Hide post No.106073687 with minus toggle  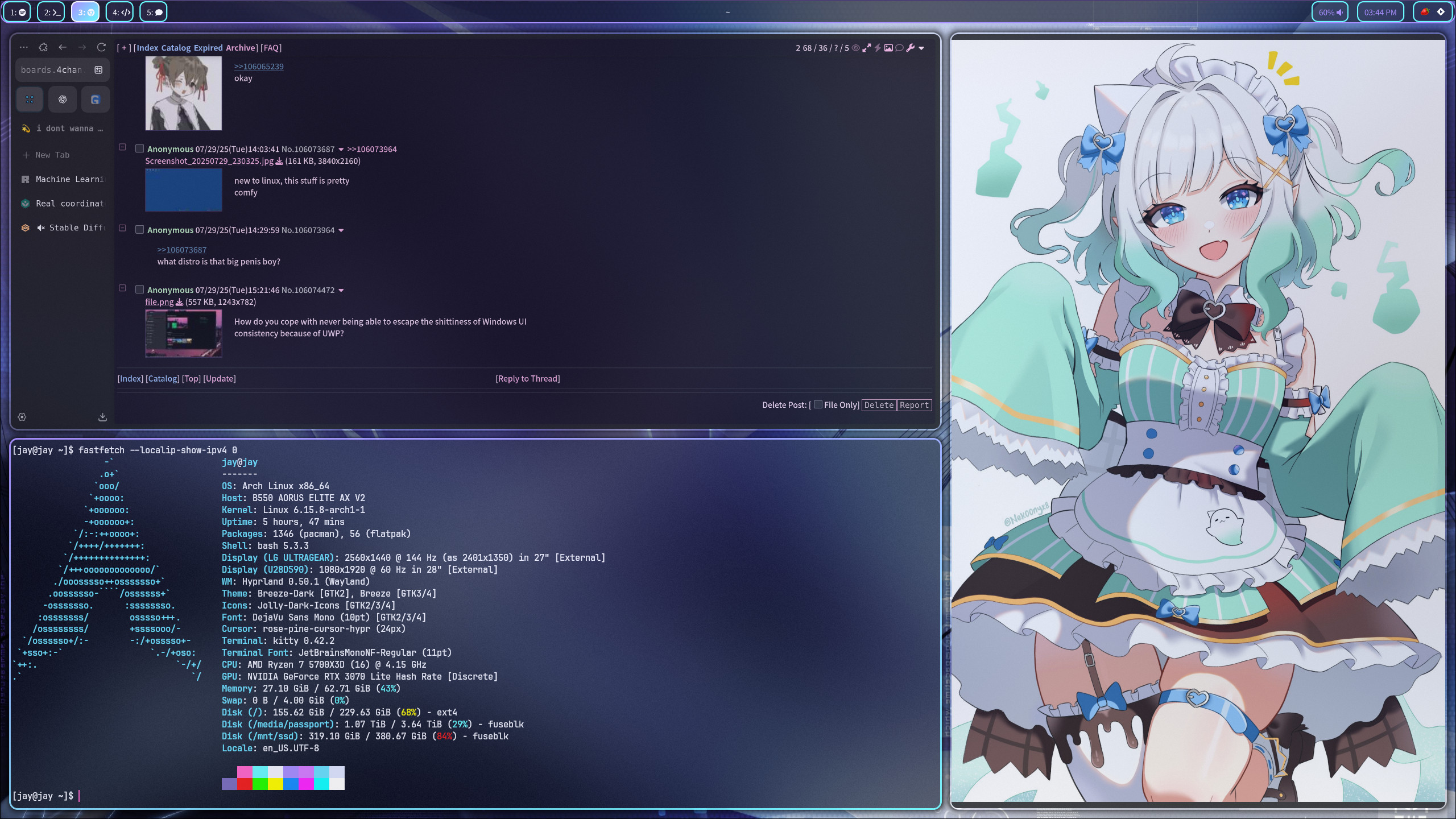(x=122, y=147)
